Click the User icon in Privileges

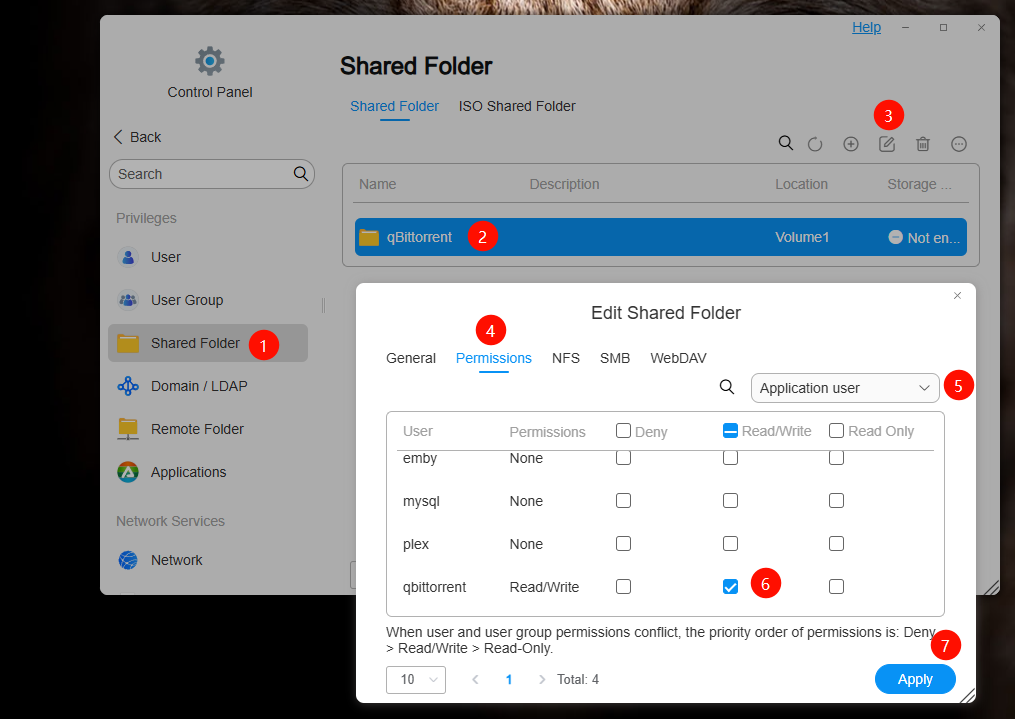(128, 257)
